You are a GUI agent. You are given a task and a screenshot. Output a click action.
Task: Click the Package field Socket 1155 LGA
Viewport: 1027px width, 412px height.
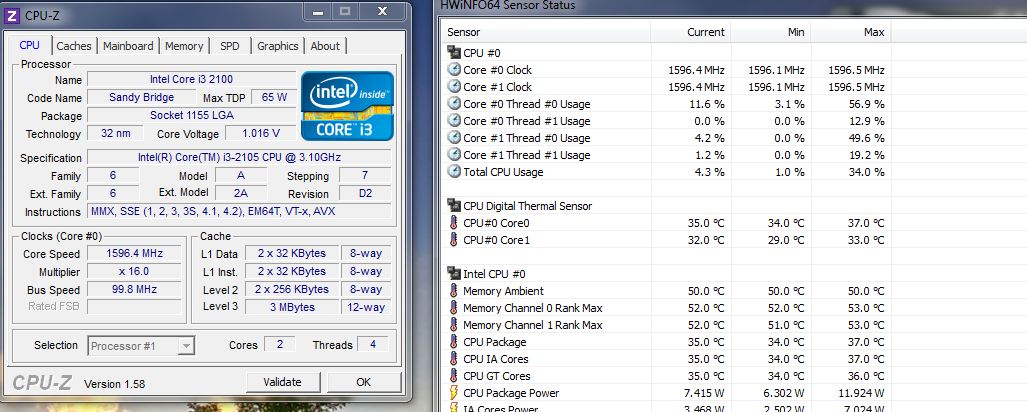click(x=191, y=115)
